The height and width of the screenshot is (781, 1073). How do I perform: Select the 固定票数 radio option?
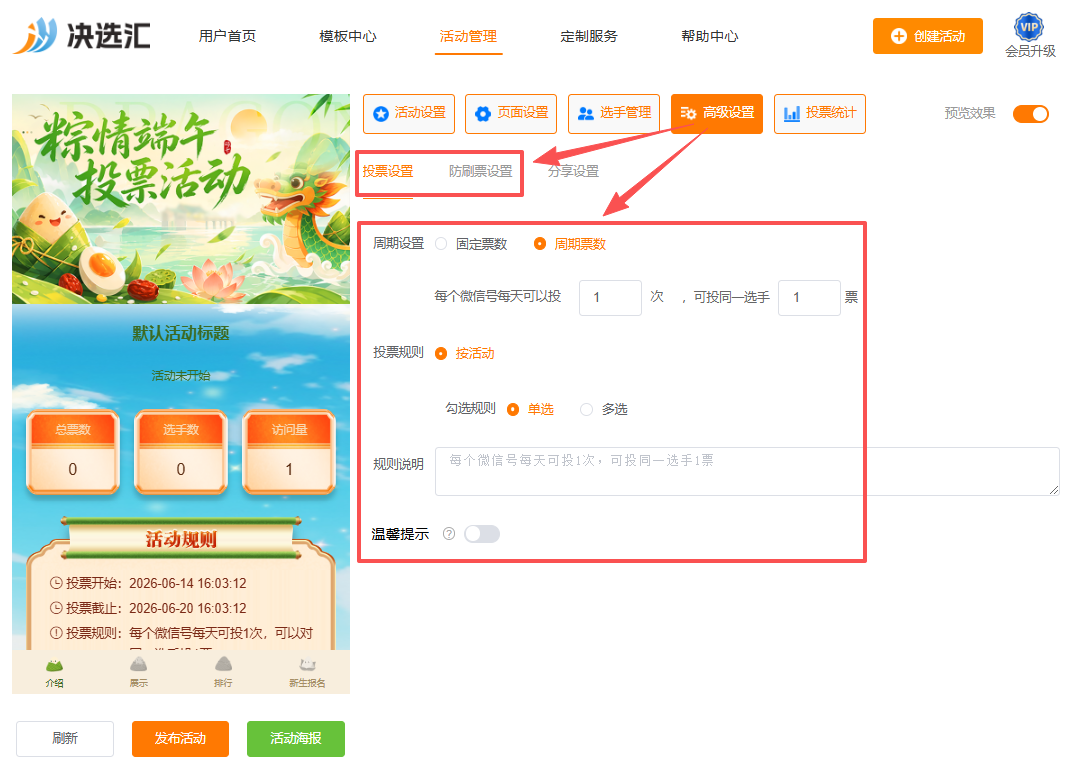click(441, 244)
